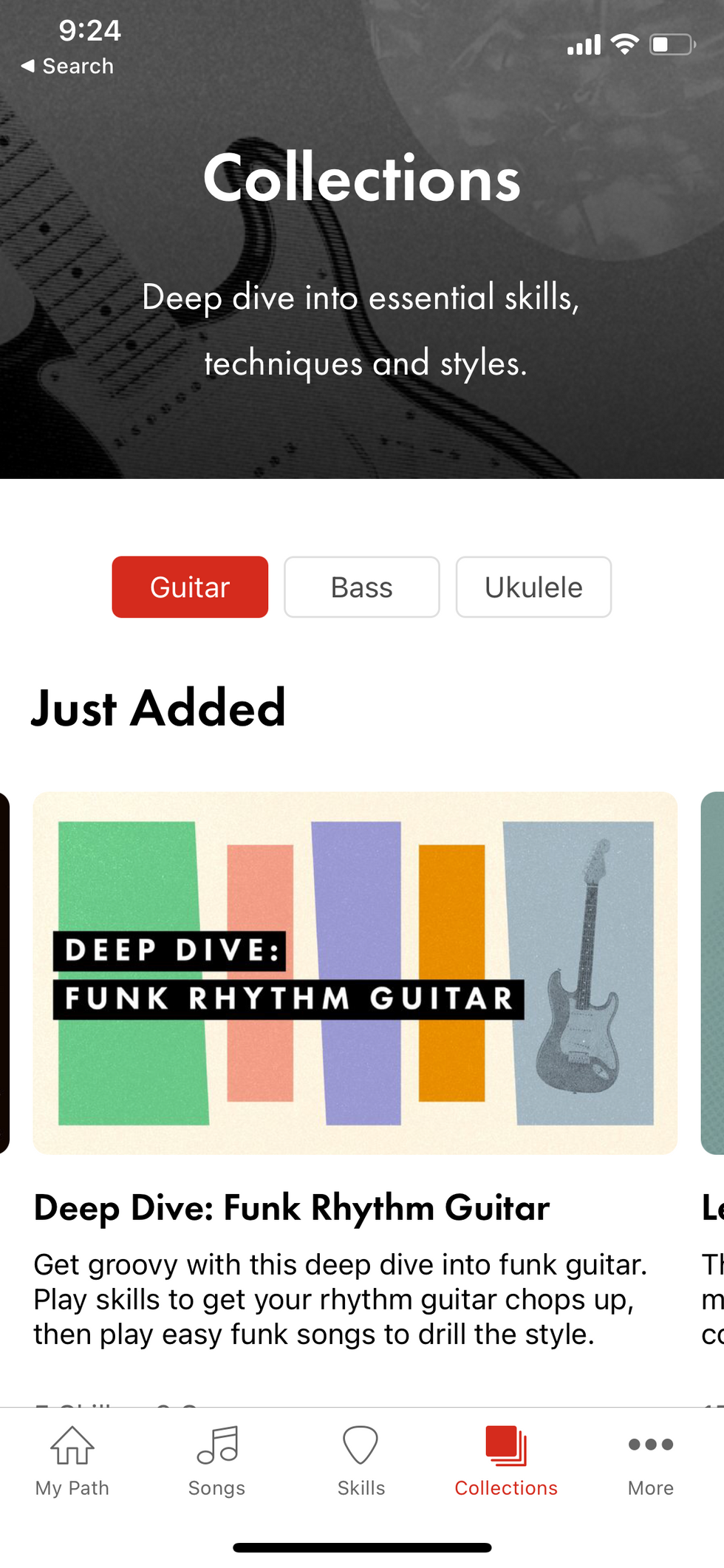
Task: Tap the Collections stacked pages icon
Action: point(506,1445)
